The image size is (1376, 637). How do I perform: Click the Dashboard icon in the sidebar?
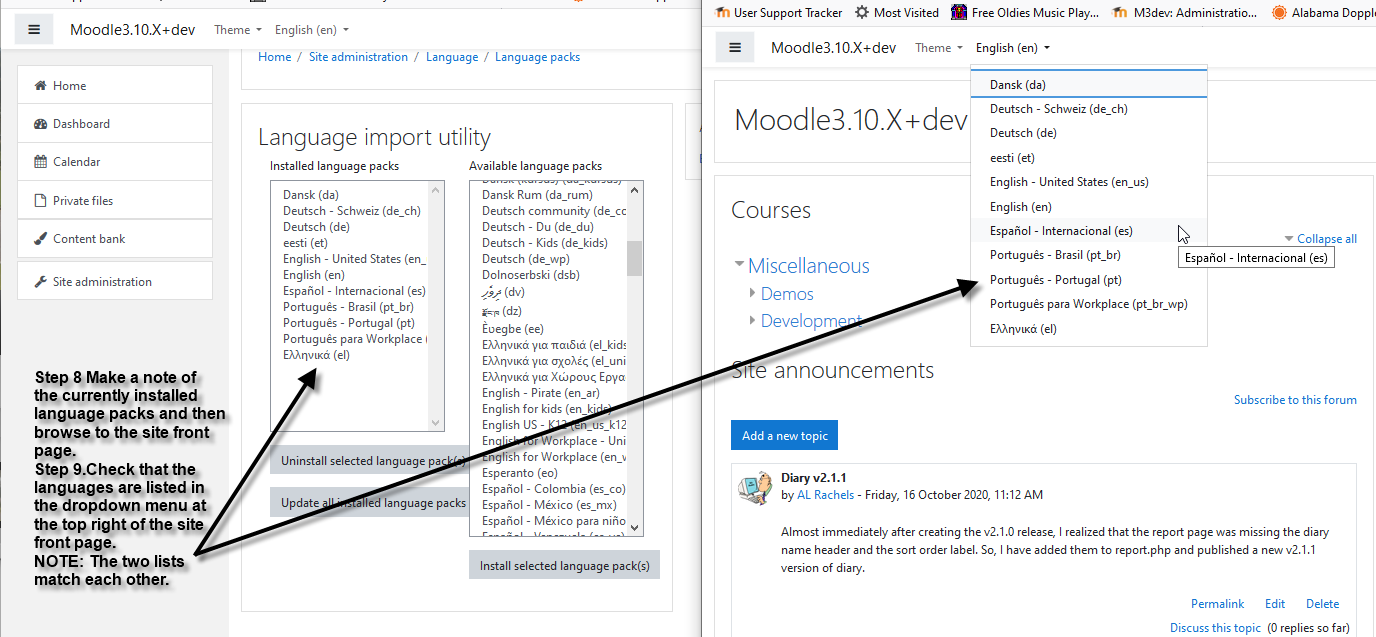tap(41, 124)
